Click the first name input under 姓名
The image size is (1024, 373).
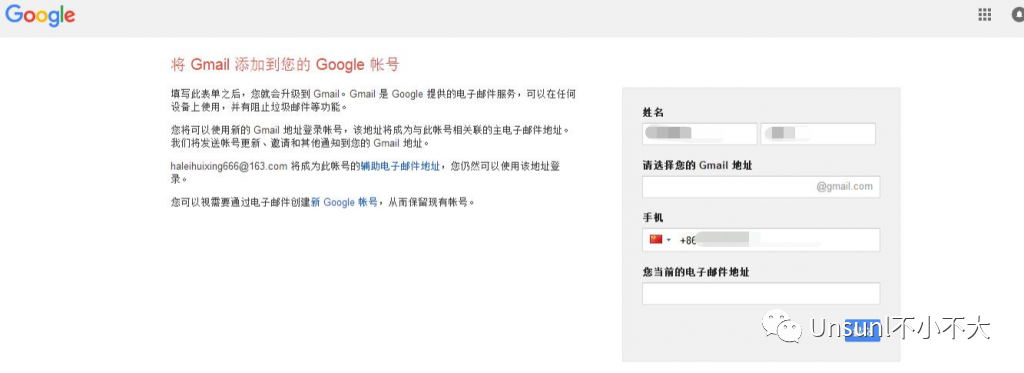[699, 134]
